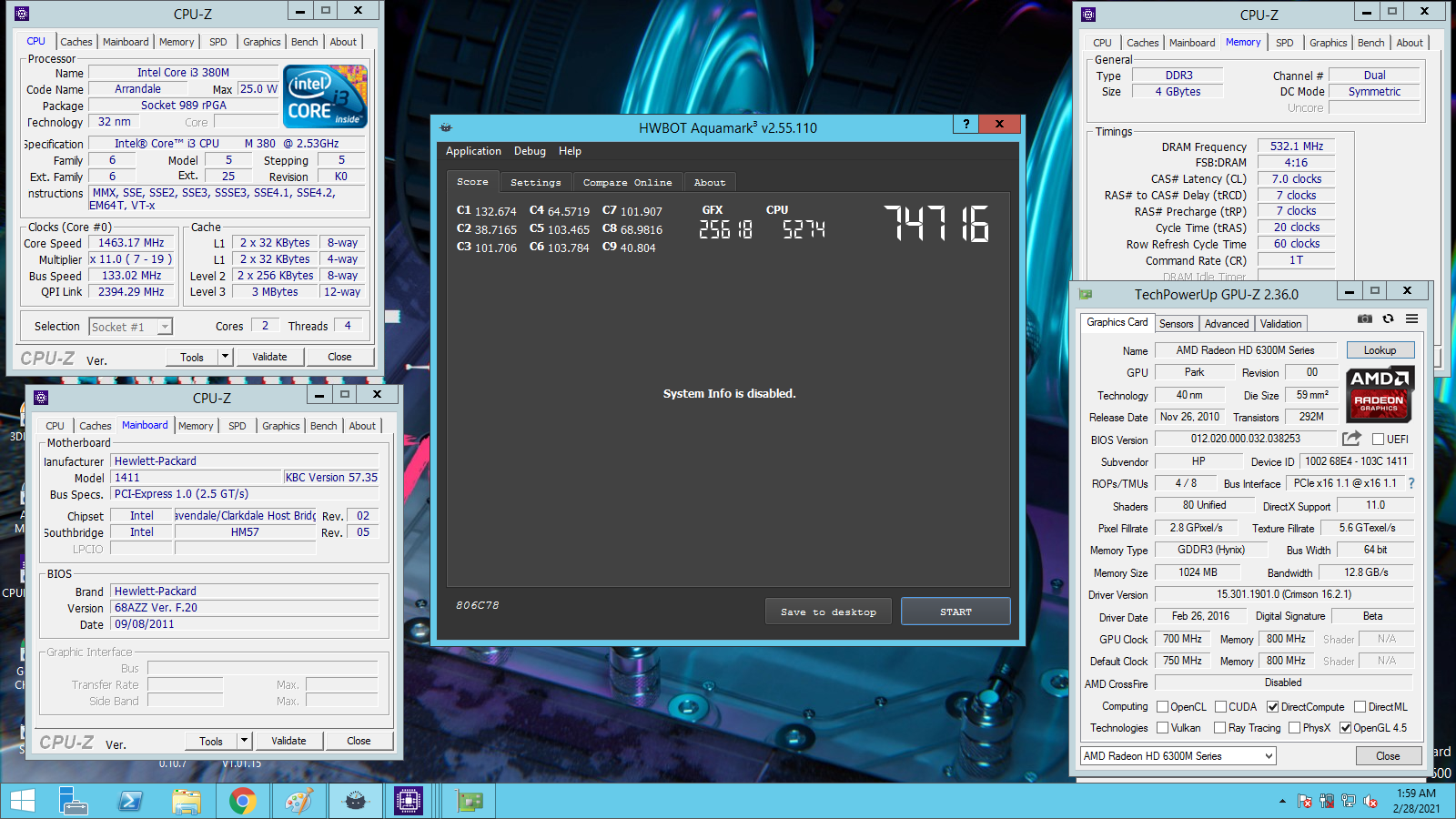Viewport: 1456px width, 819px height.
Task: Open the Validation tab in GPU-Z
Action: click(1280, 324)
